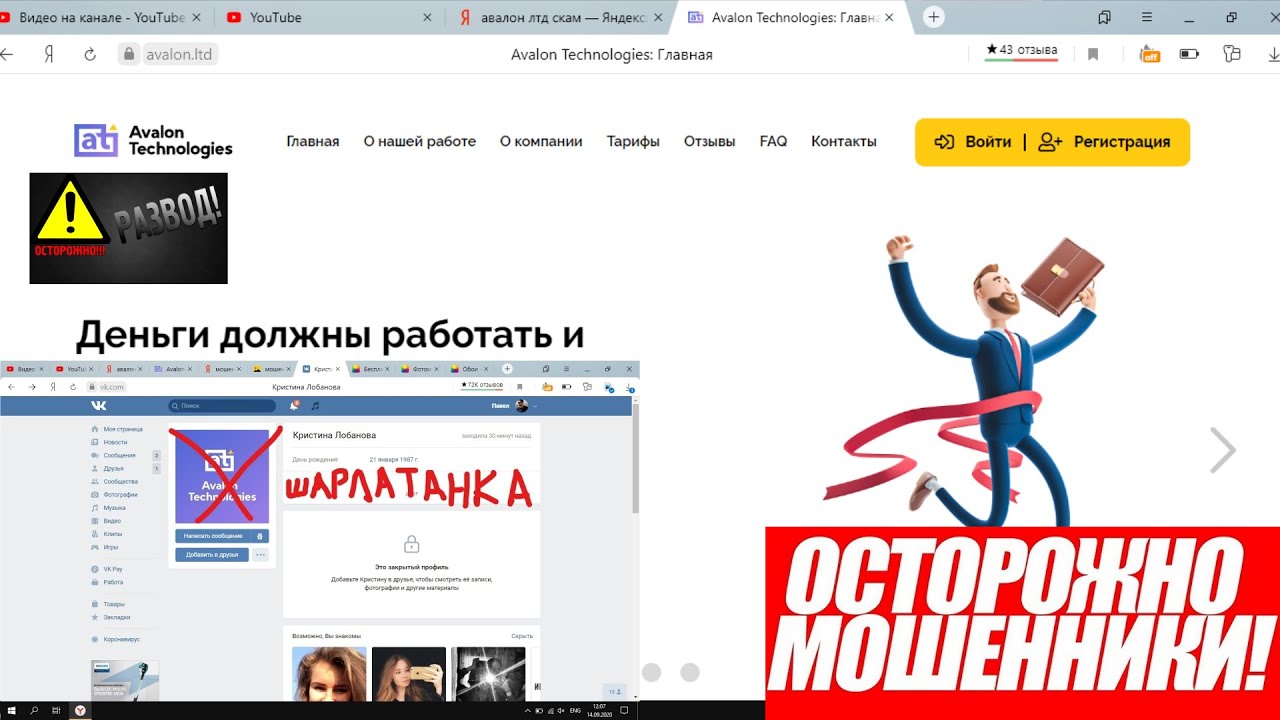Close the second 'YouTube' tab
The height and width of the screenshot is (720, 1280).
(x=428, y=17)
